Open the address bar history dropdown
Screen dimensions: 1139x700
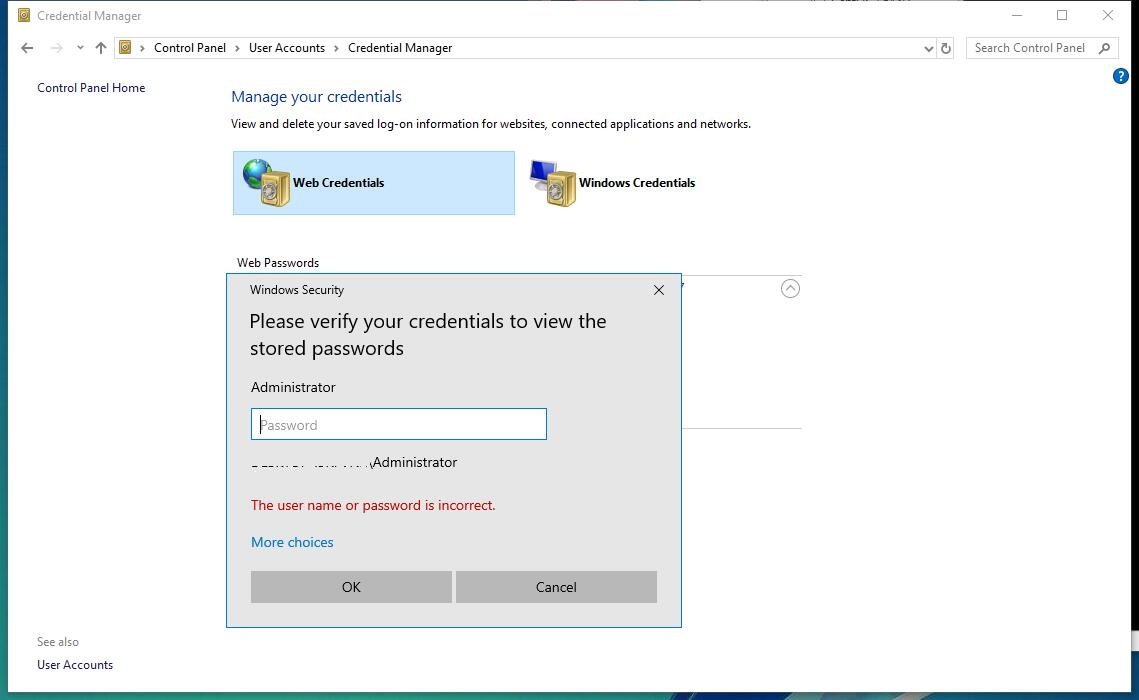point(928,49)
